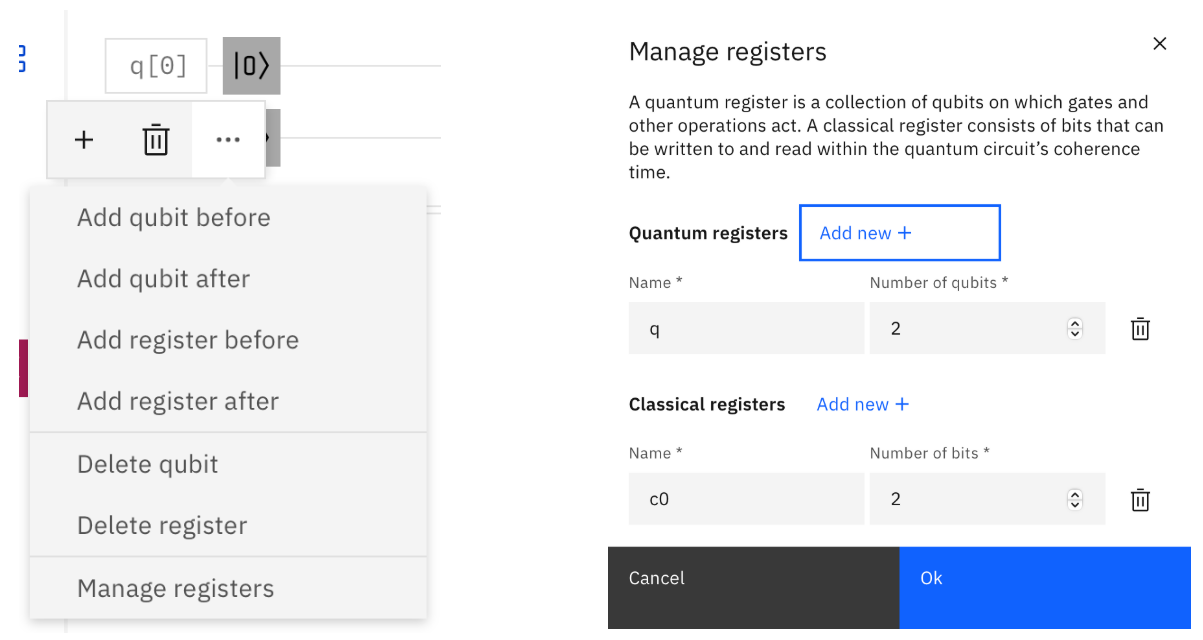
Task: Choose Delete qubit from menu
Action: point(148,464)
